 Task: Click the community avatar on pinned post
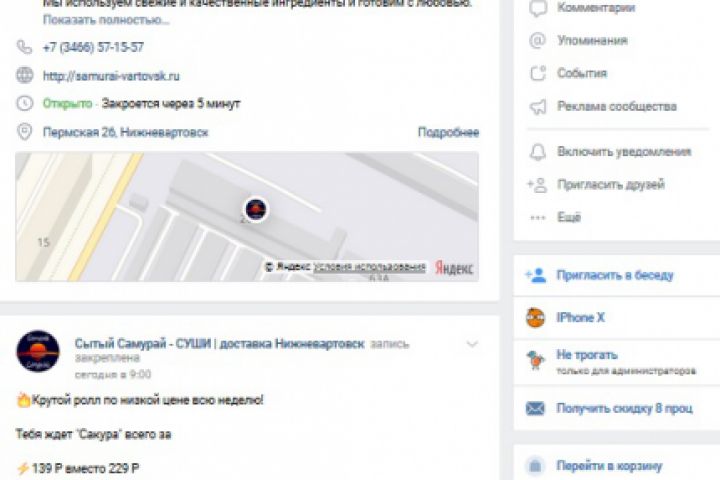point(38,351)
